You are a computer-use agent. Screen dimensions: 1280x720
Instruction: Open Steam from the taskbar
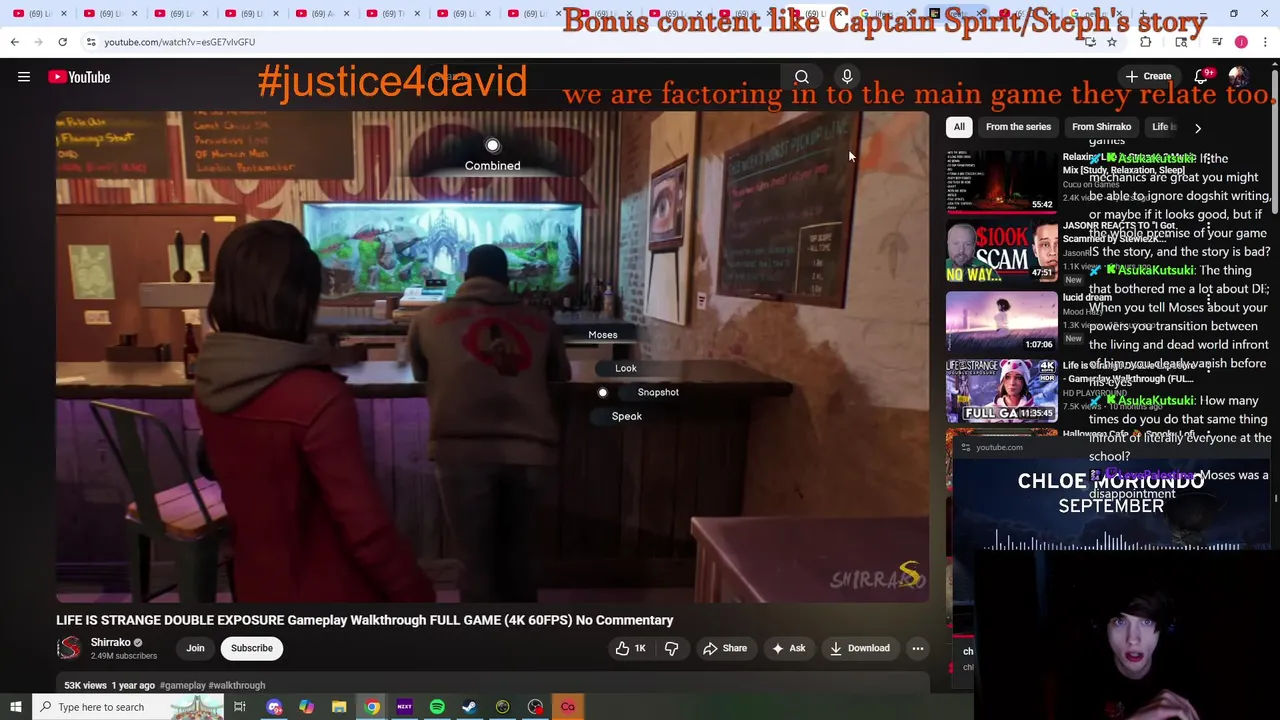[x=469, y=707]
